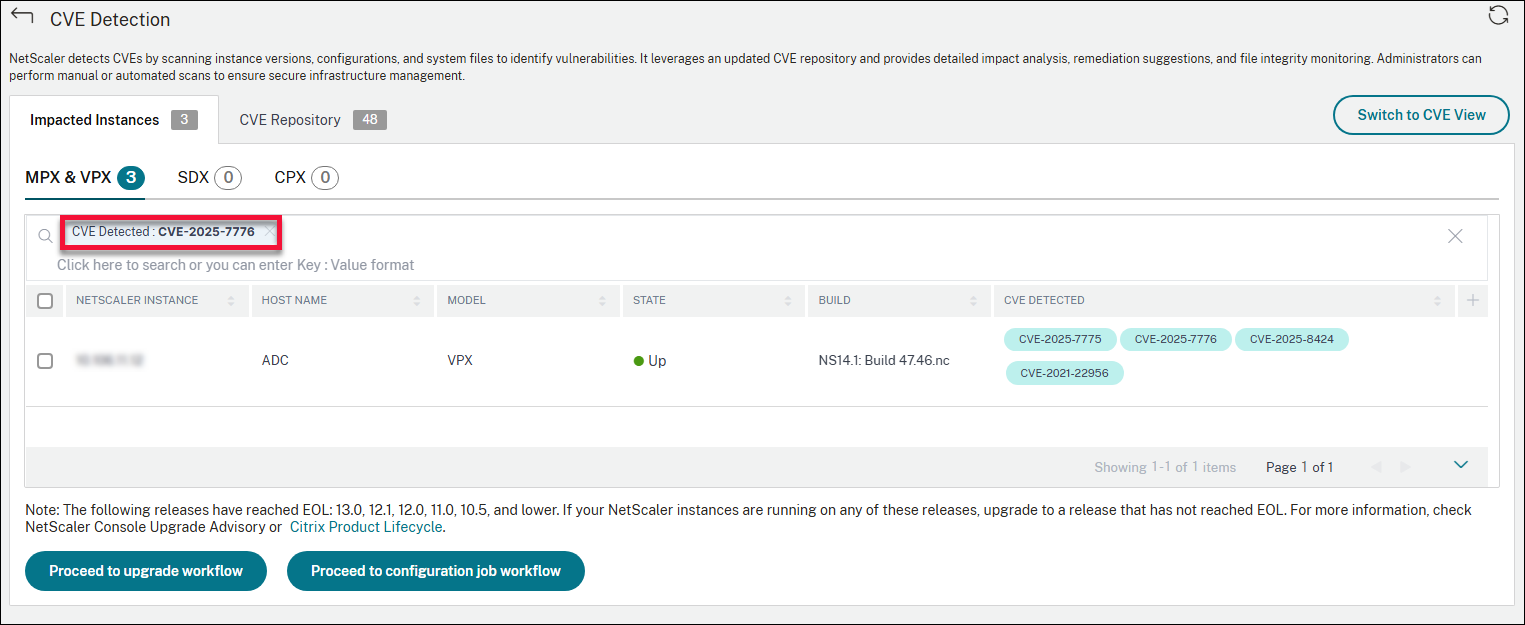Expand the pagination options chevron
Image resolution: width=1525 pixels, height=625 pixels.
coord(1461,465)
